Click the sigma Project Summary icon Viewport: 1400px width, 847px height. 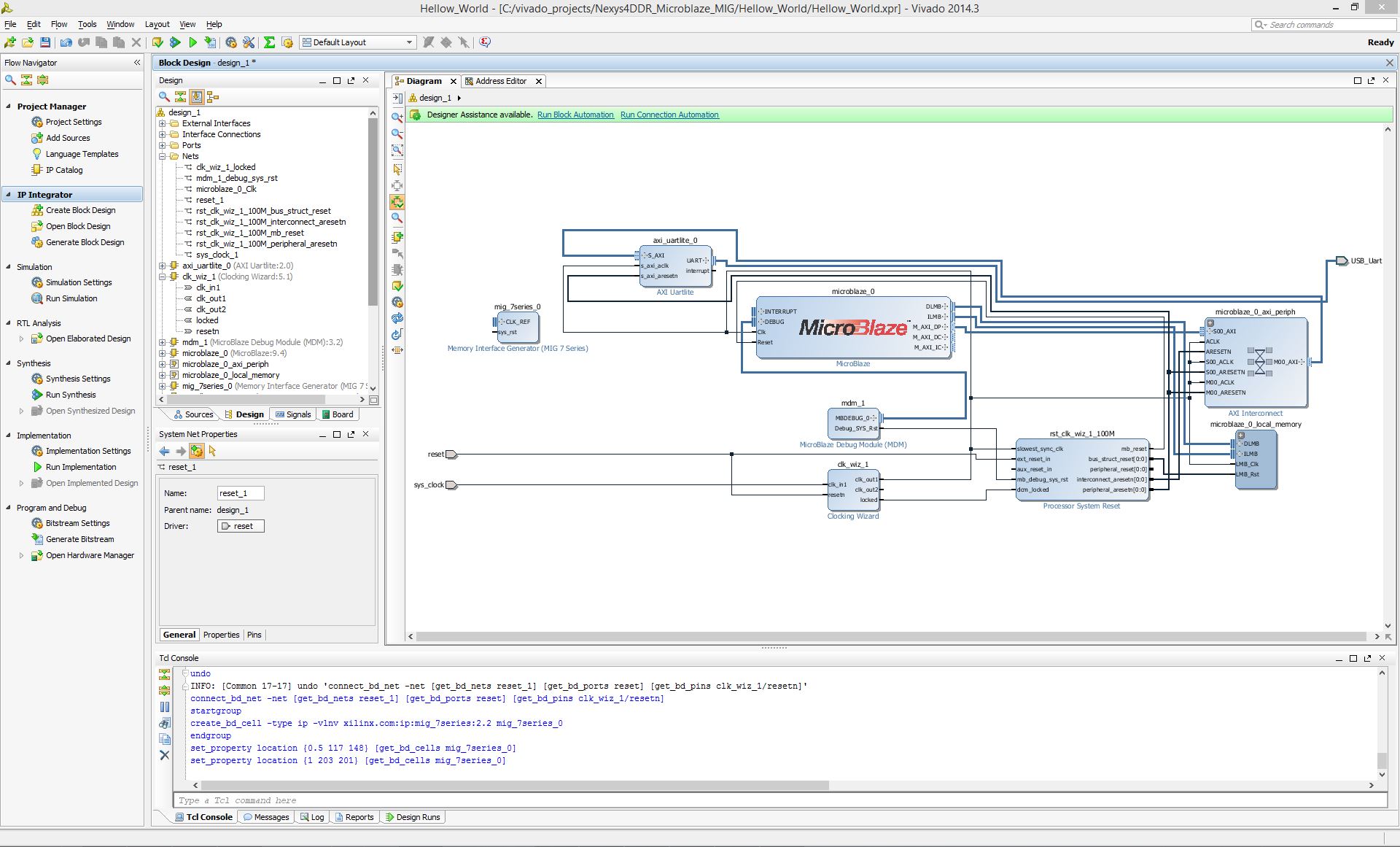tap(269, 42)
